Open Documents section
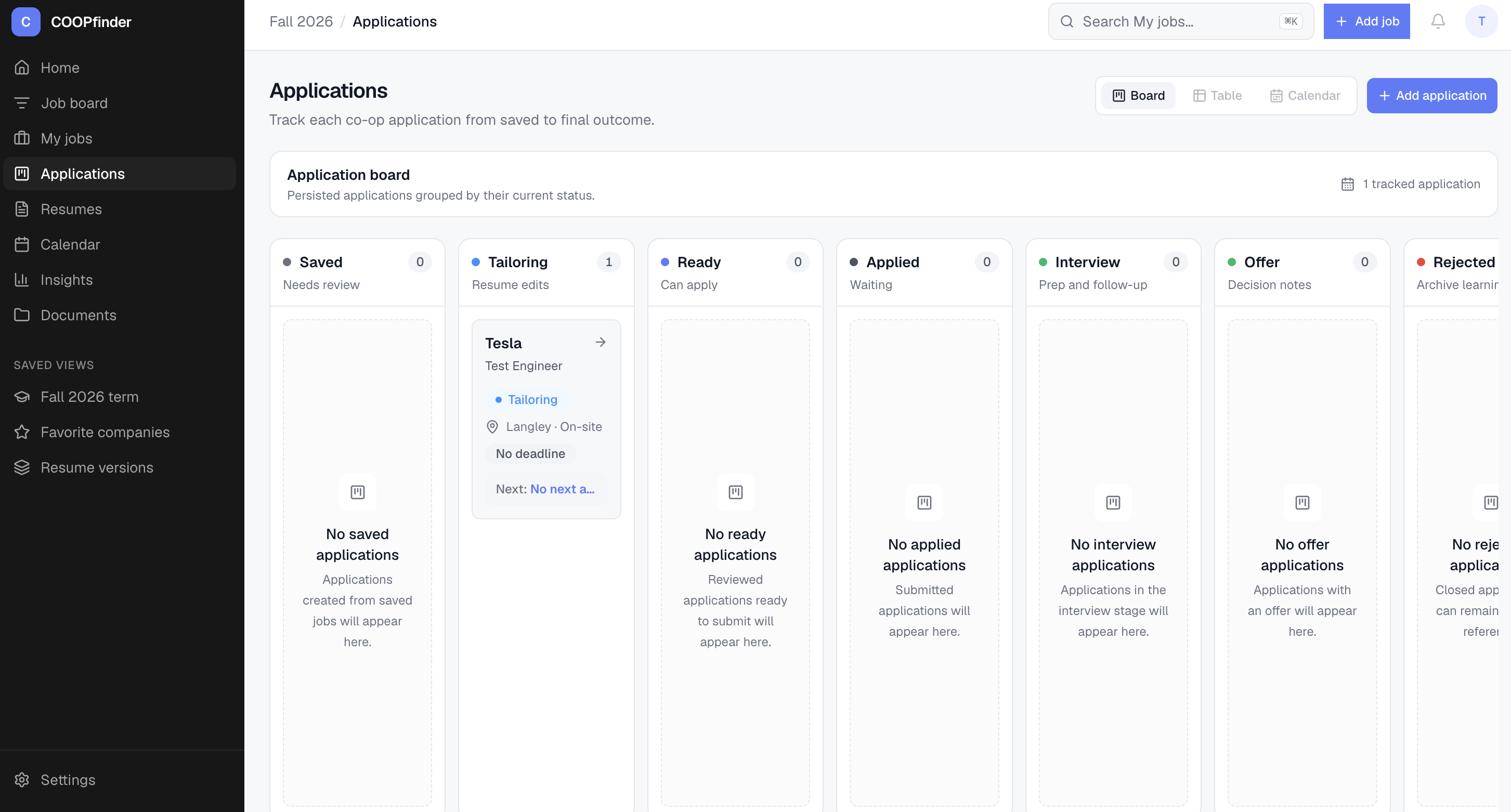The height and width of the screenshot is (812, 1511). coord(120,315)
